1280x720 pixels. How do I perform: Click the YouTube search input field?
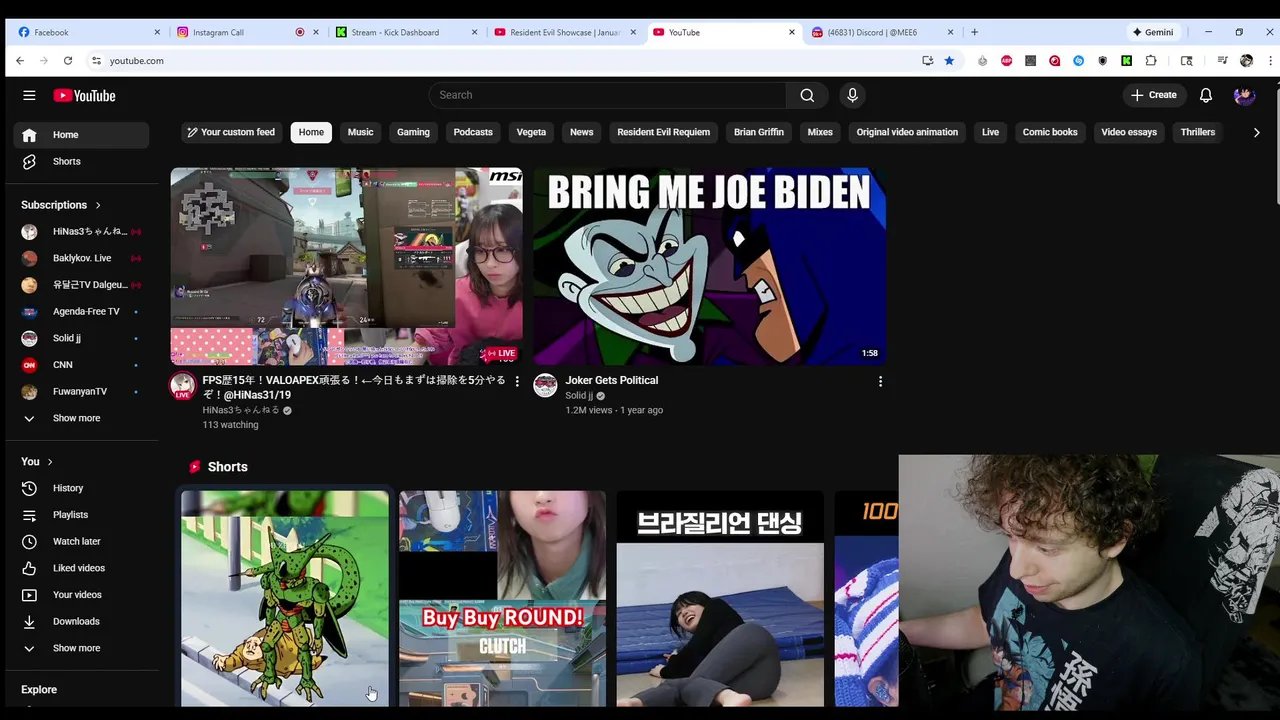[x=608, y=95]
